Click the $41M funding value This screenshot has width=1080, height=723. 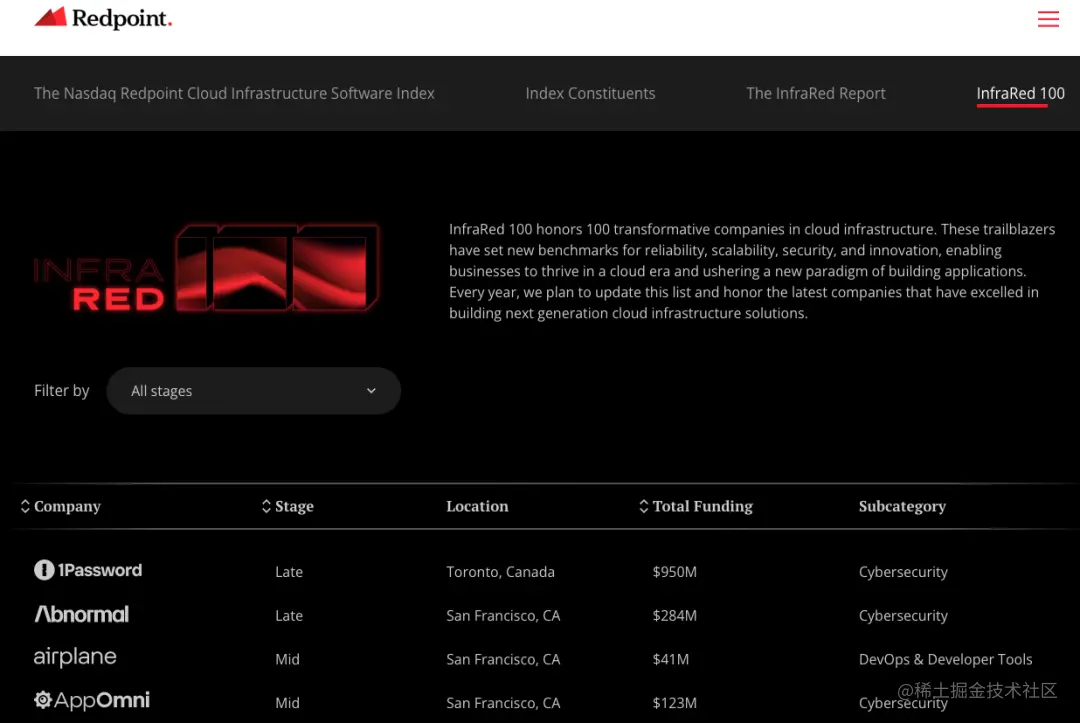pos(670,659)
